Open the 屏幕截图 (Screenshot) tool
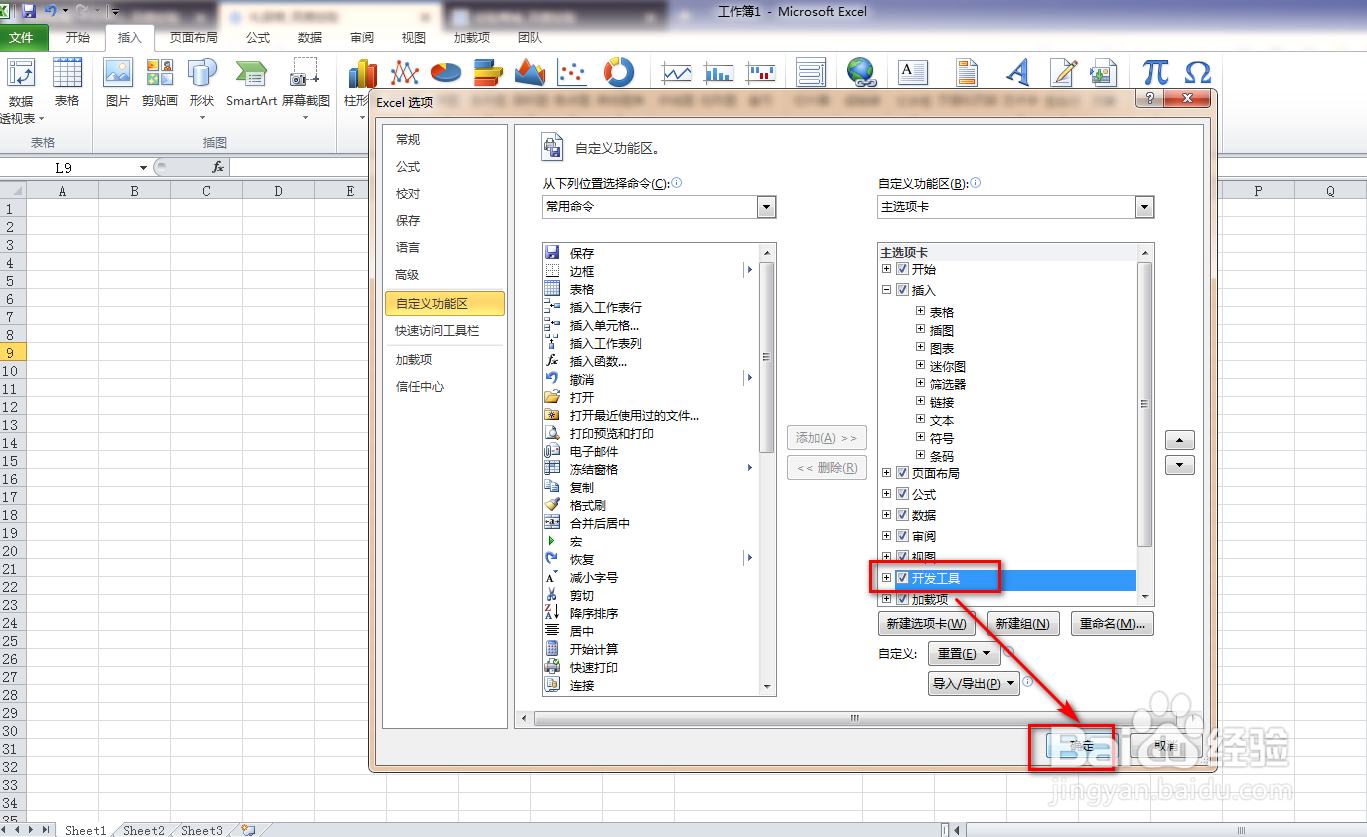Image resolution: width=1367 pixels, height=837 pixels. 306,72
